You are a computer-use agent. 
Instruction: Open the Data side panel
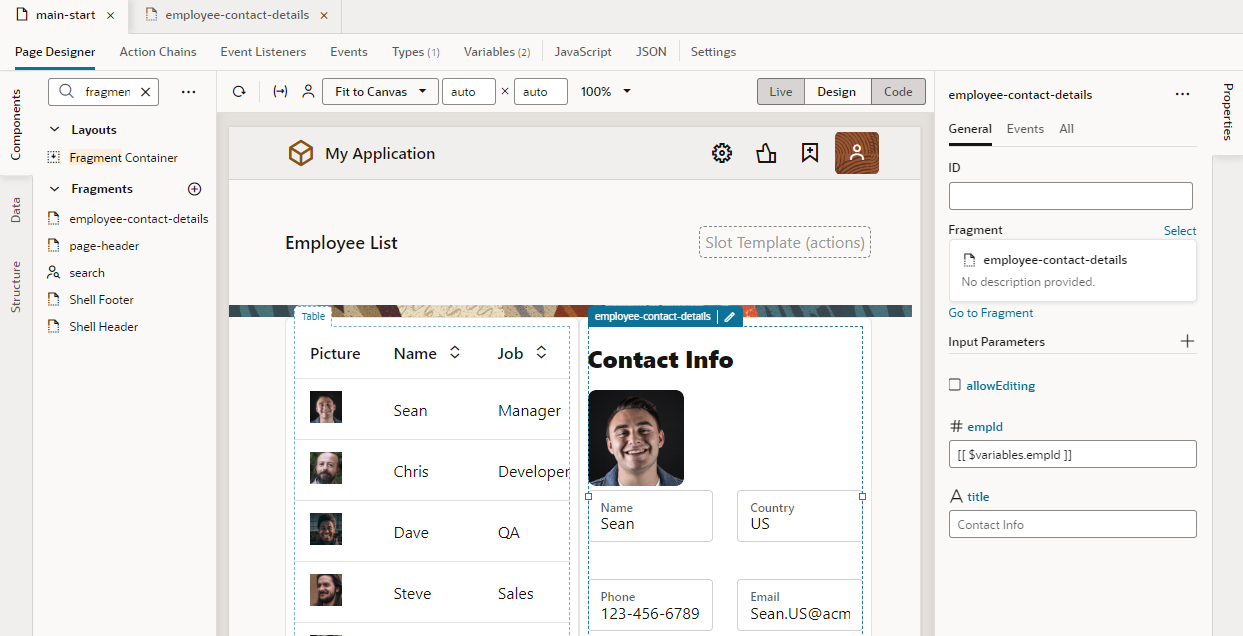[16, 209]
